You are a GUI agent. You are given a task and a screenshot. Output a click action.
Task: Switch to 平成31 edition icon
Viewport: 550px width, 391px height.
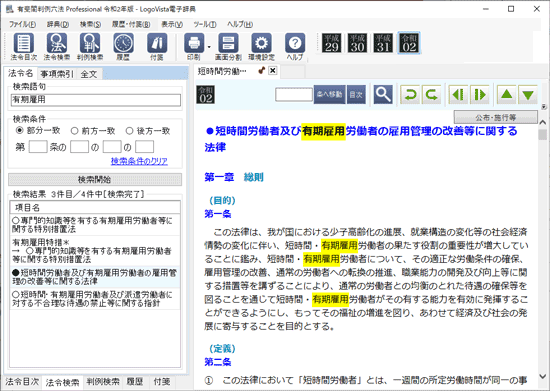pyautogui.click(x=383, y=43)
